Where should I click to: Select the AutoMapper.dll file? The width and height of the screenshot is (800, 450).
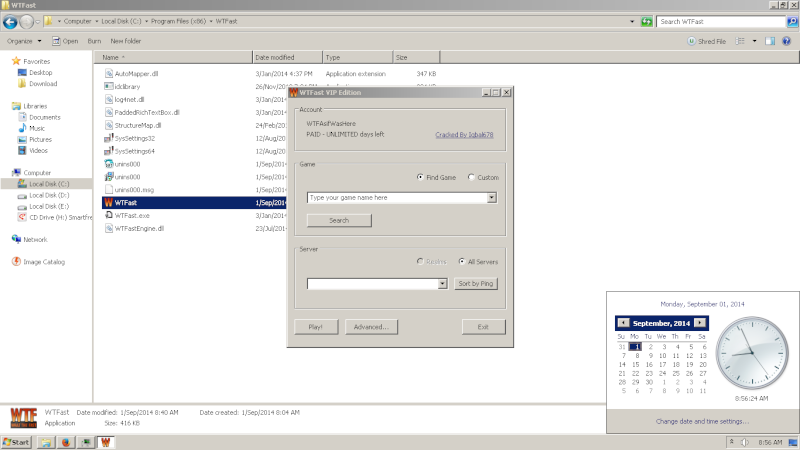coord(136,73)
